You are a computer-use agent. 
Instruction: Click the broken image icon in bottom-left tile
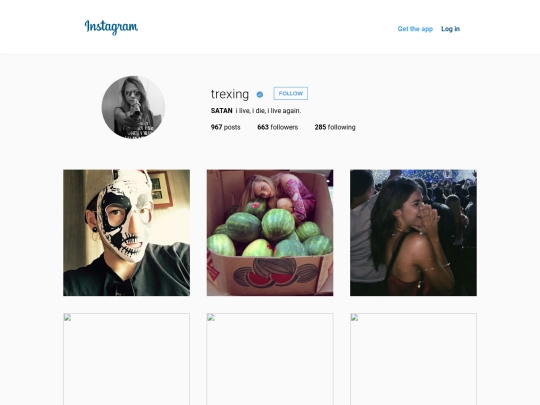(x=68, y=318)
